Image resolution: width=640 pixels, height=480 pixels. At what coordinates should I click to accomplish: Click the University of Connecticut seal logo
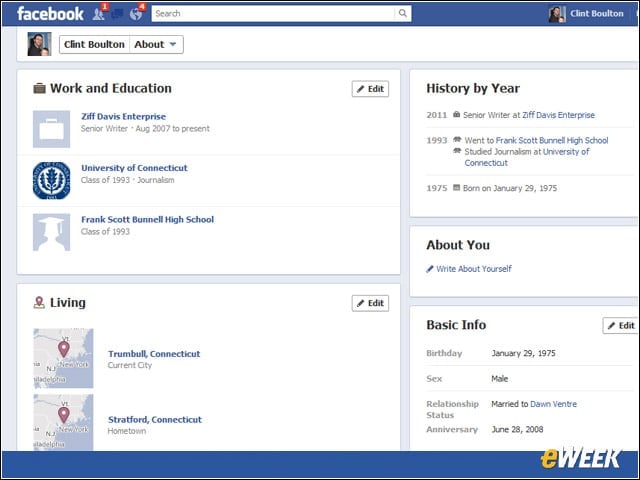(x=51, y=180)
